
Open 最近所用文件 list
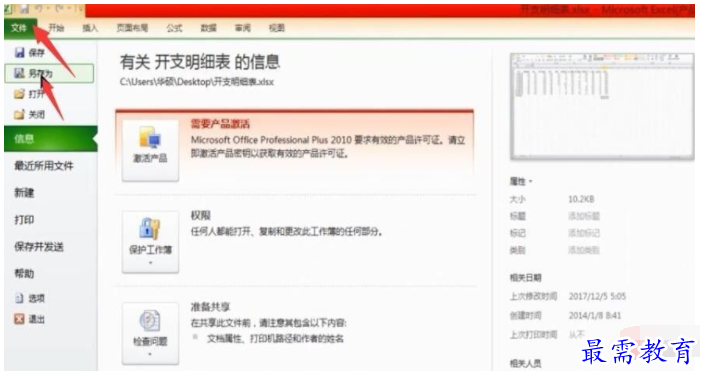[44, 166]
